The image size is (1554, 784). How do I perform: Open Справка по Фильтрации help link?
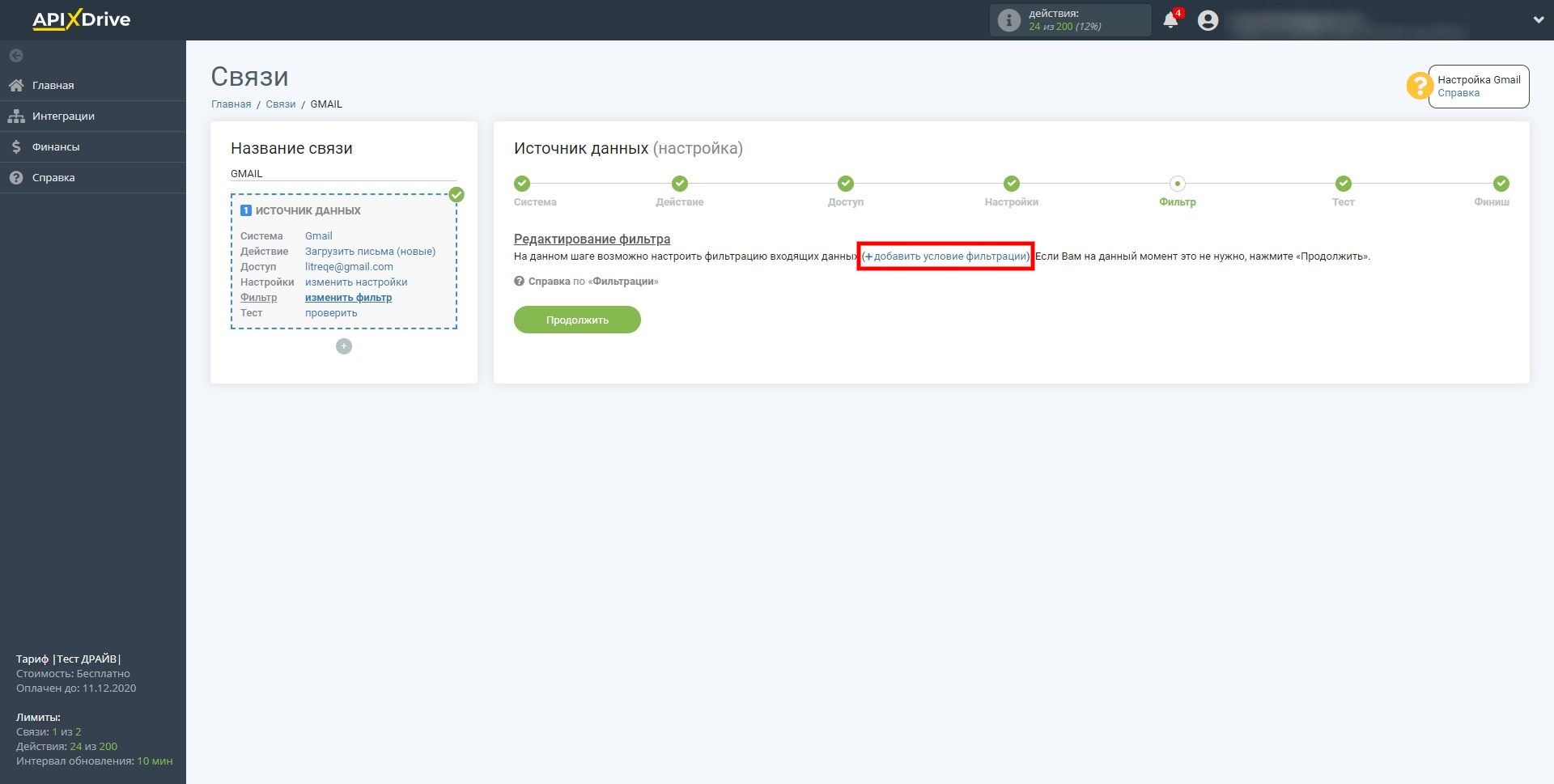pos(593,282)
